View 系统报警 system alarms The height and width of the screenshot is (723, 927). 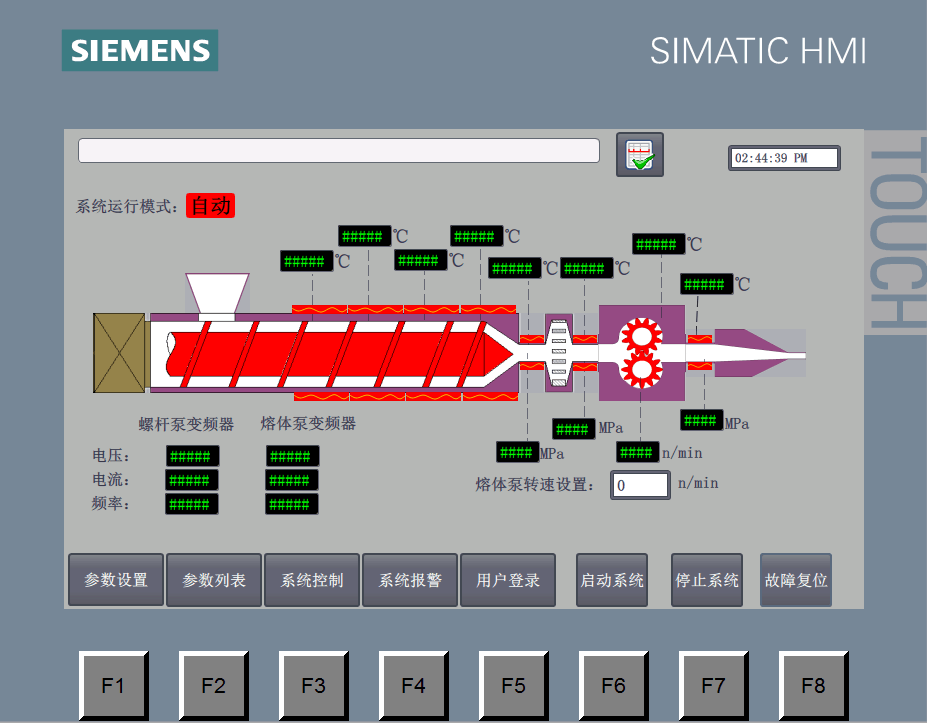[409, 580]
